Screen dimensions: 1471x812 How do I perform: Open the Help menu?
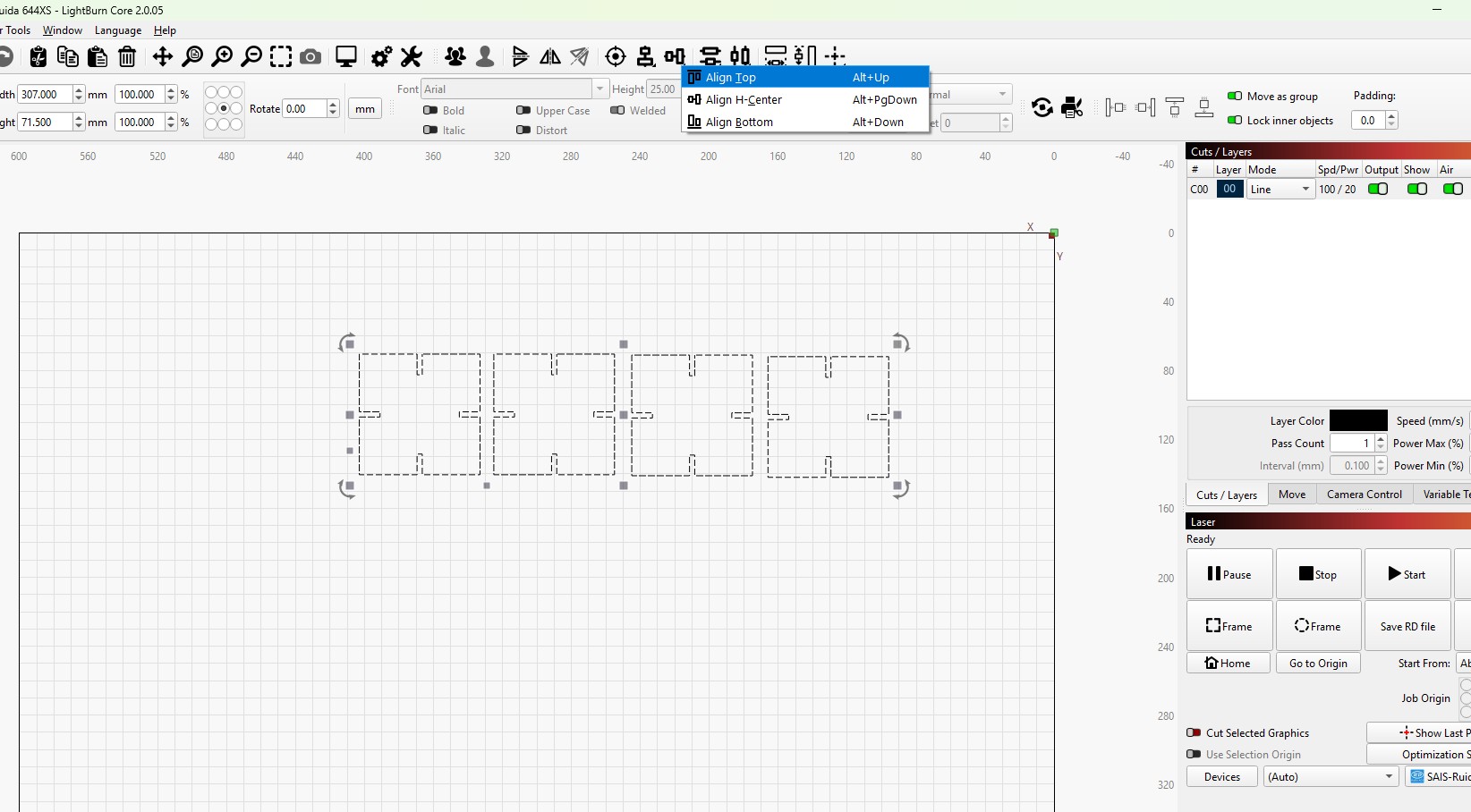coord(165,30)
